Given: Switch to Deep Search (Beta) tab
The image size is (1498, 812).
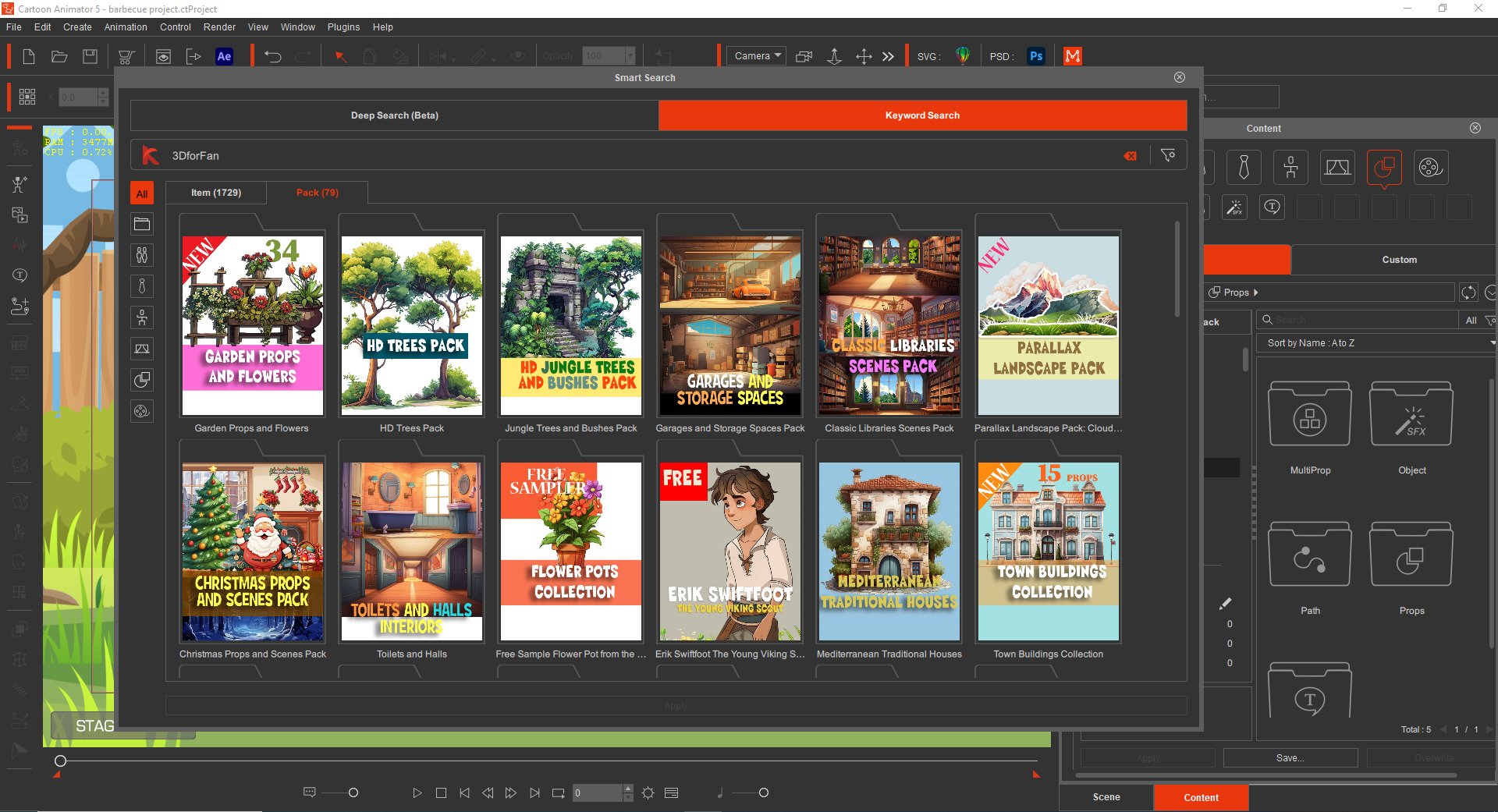Looking at the screenshot, I should (x=395, y=115).
